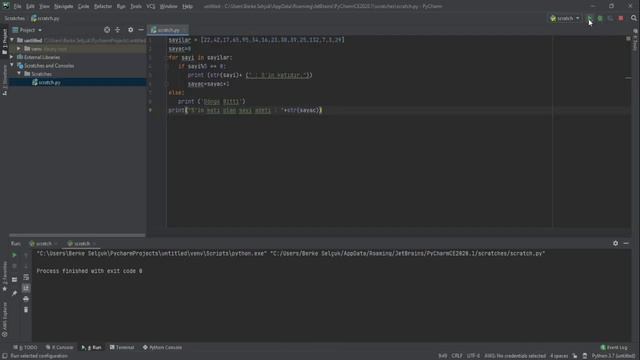Collapse the Scratches folder
The height and width of the screenshot is (360, 640).
[19, 74]
